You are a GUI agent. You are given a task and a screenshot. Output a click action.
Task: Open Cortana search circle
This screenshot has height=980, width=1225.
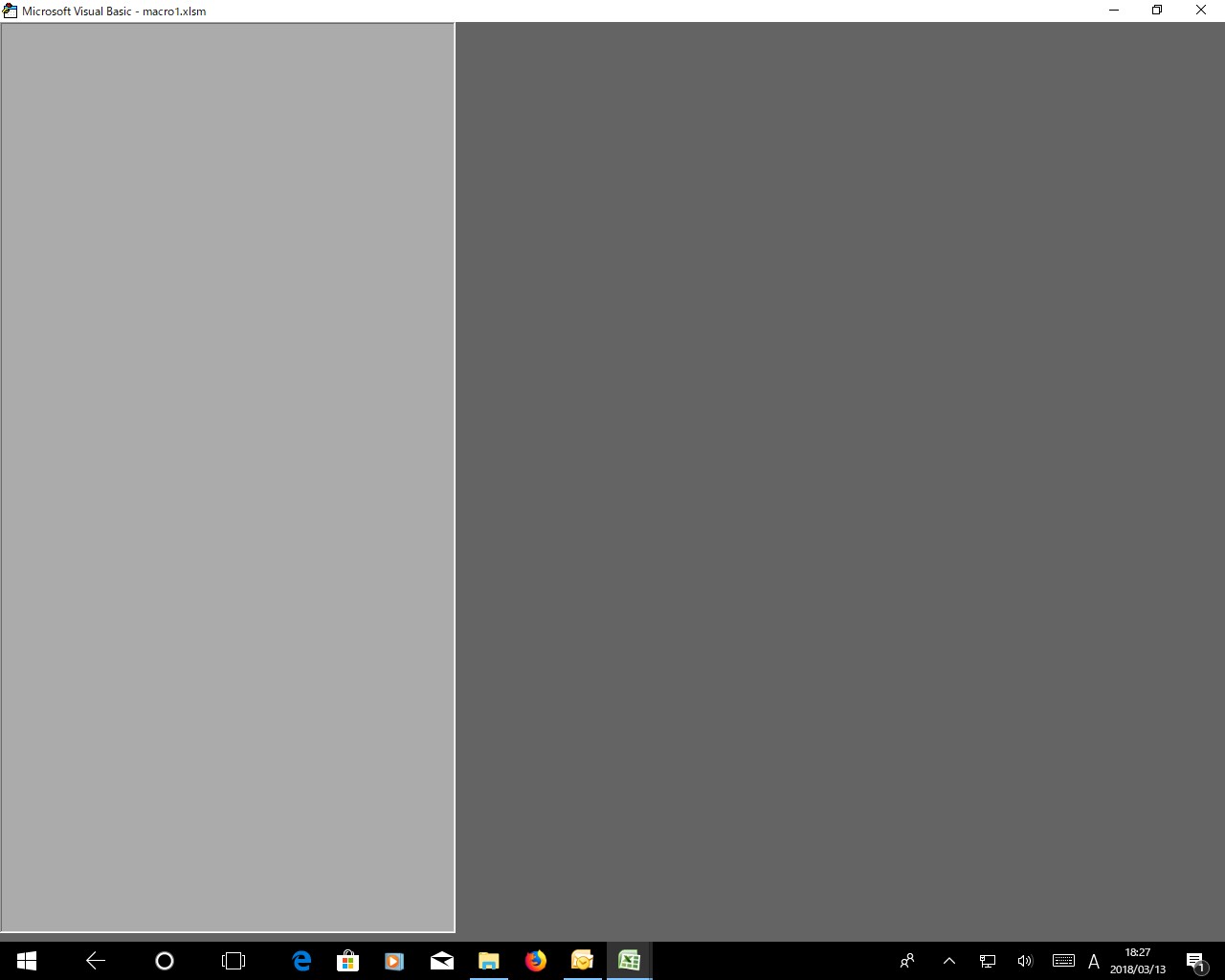coord(165,961)
